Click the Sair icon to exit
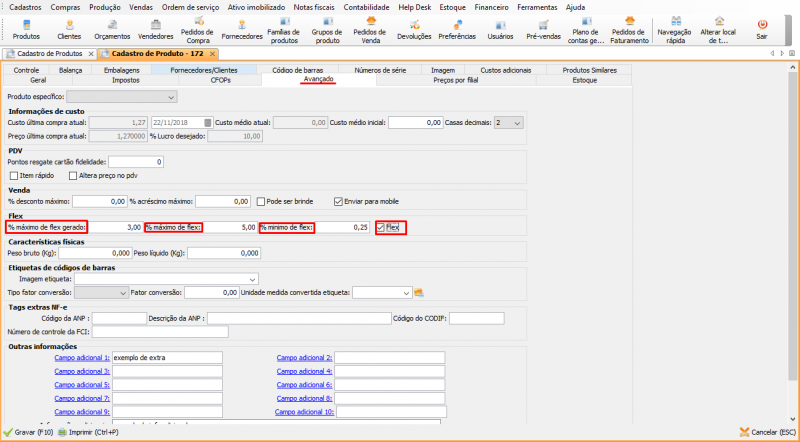This screenshot has width=800, height=442. (762, 28)
